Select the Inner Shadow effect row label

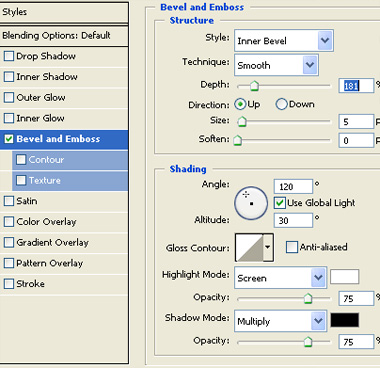(x=47, y=77)
